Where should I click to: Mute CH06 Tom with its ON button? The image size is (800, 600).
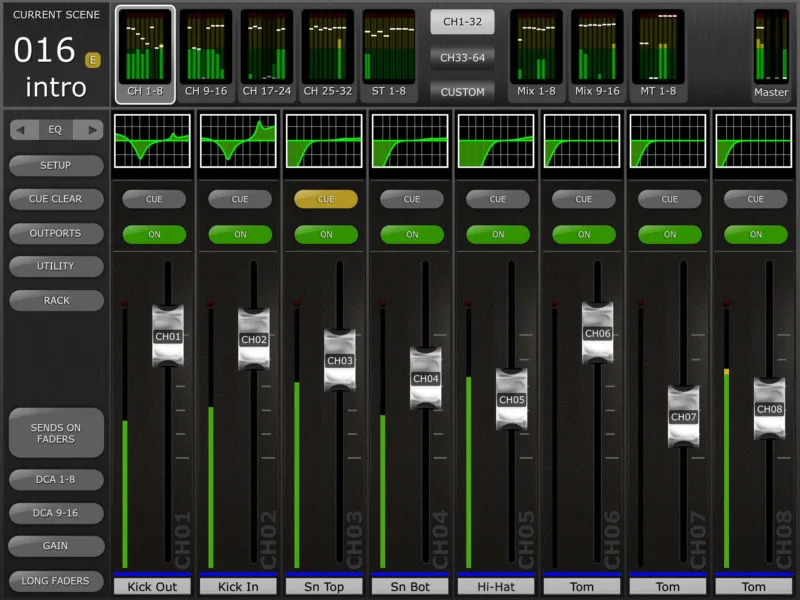coord(584,234)
